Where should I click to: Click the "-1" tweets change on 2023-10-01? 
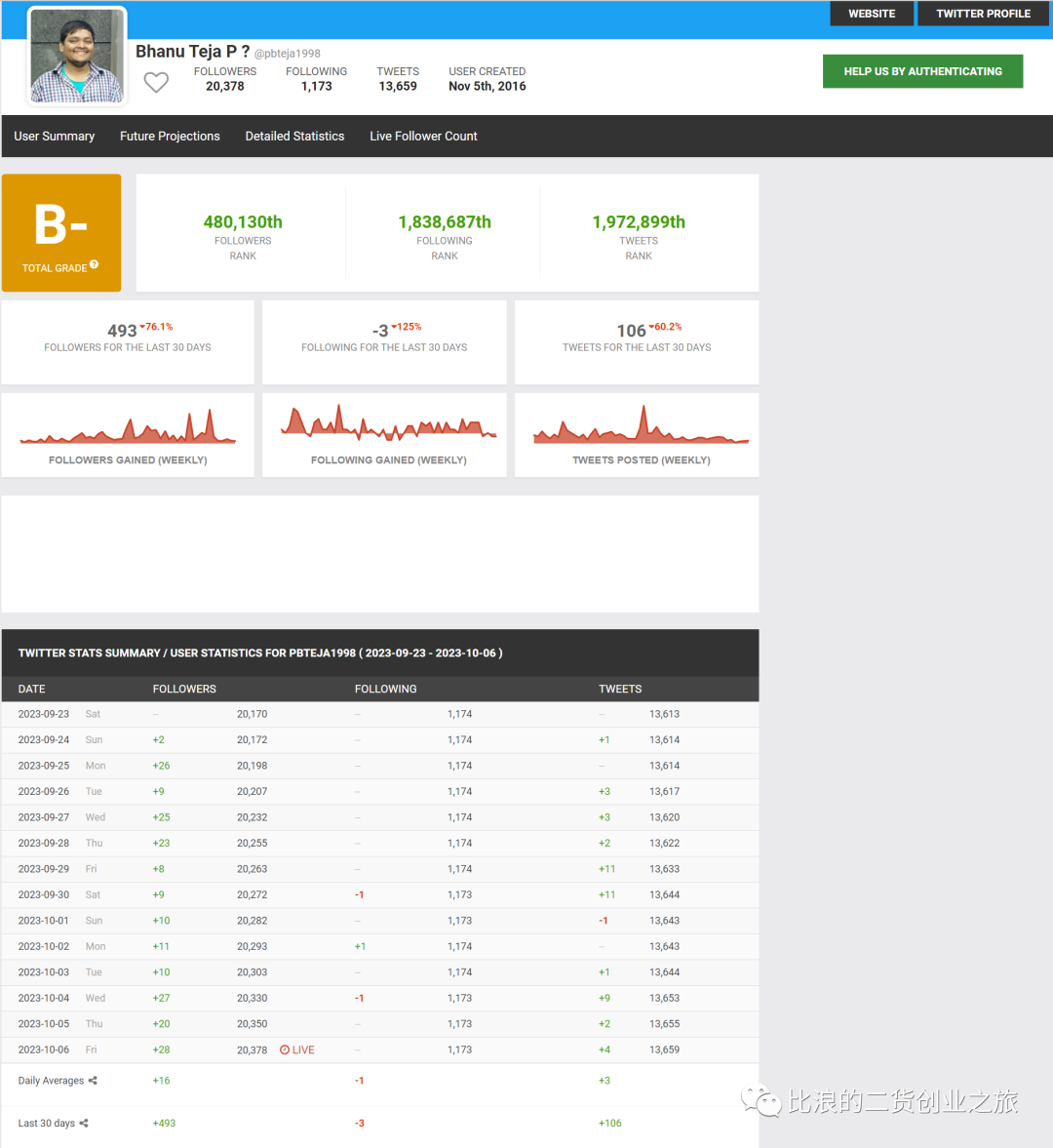604,921
